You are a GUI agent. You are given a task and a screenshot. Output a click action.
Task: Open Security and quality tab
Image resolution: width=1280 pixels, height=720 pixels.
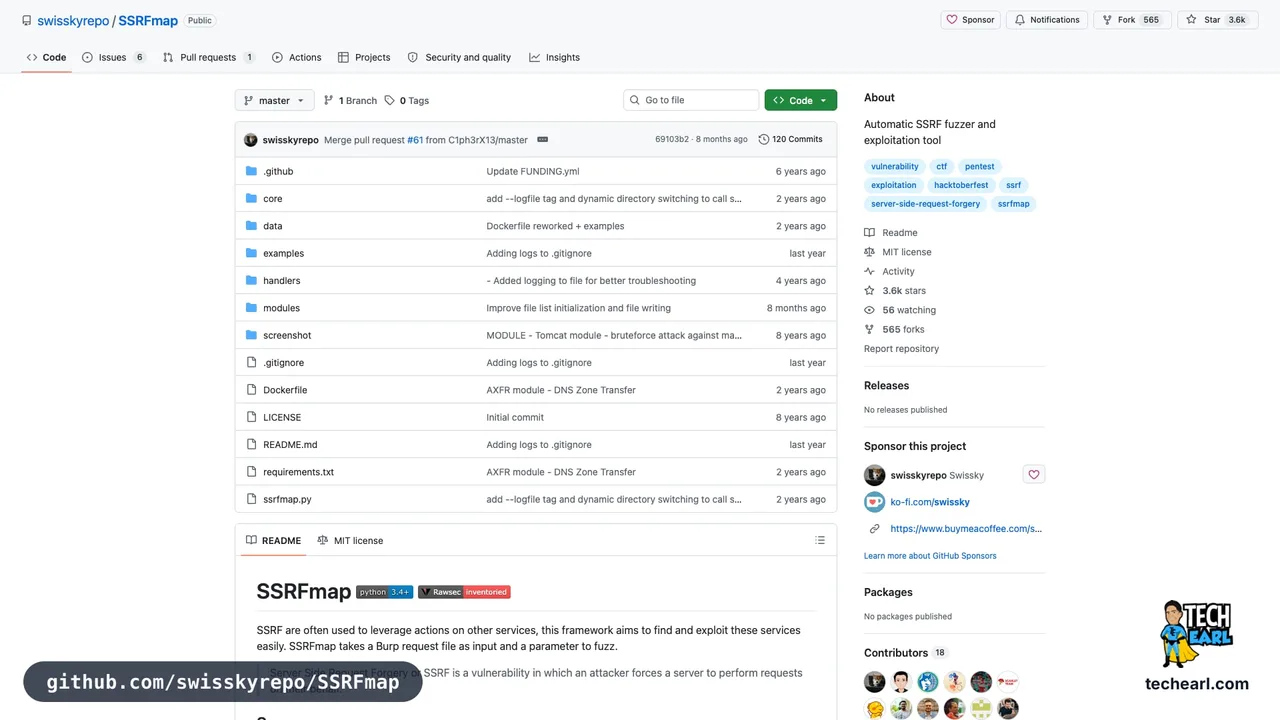[x=459, y=57]
